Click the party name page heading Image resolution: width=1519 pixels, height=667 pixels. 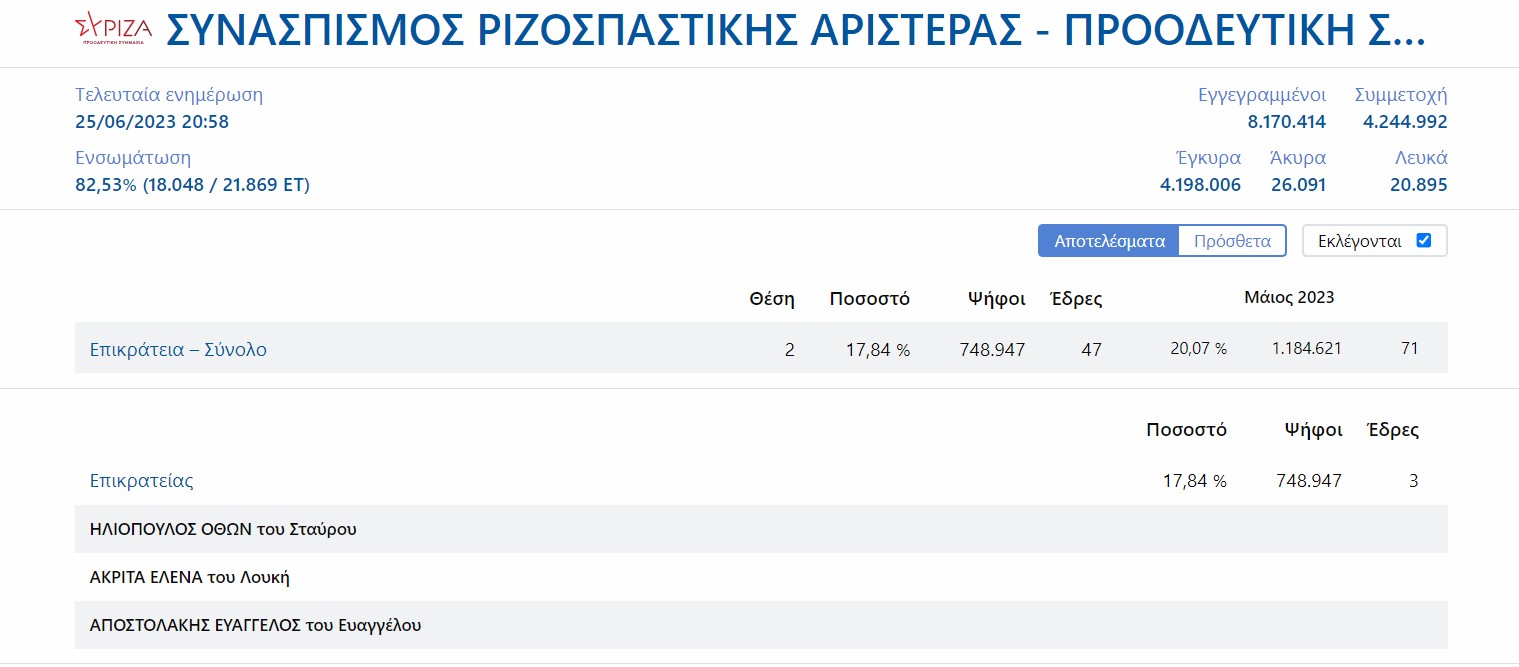[795, 33]
